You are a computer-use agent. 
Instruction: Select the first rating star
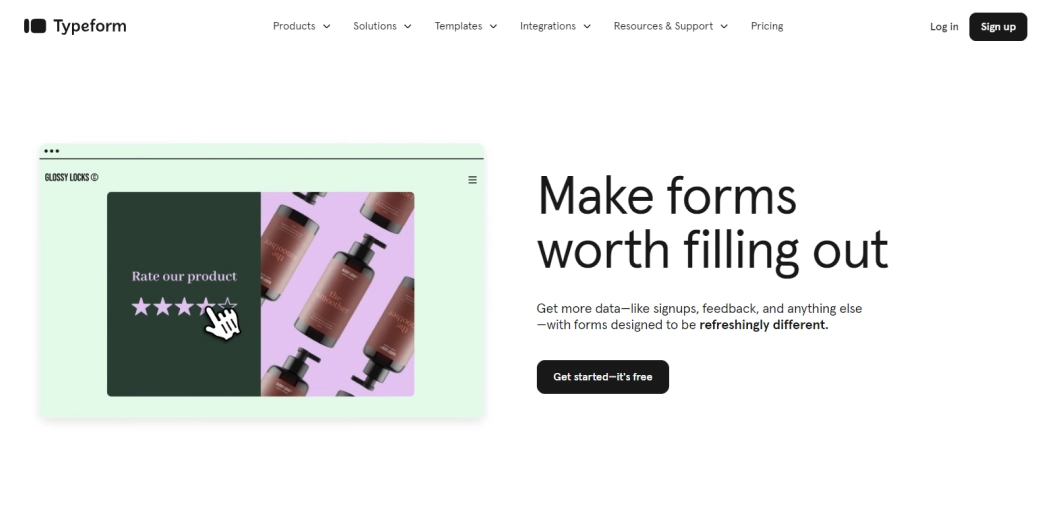141,307
